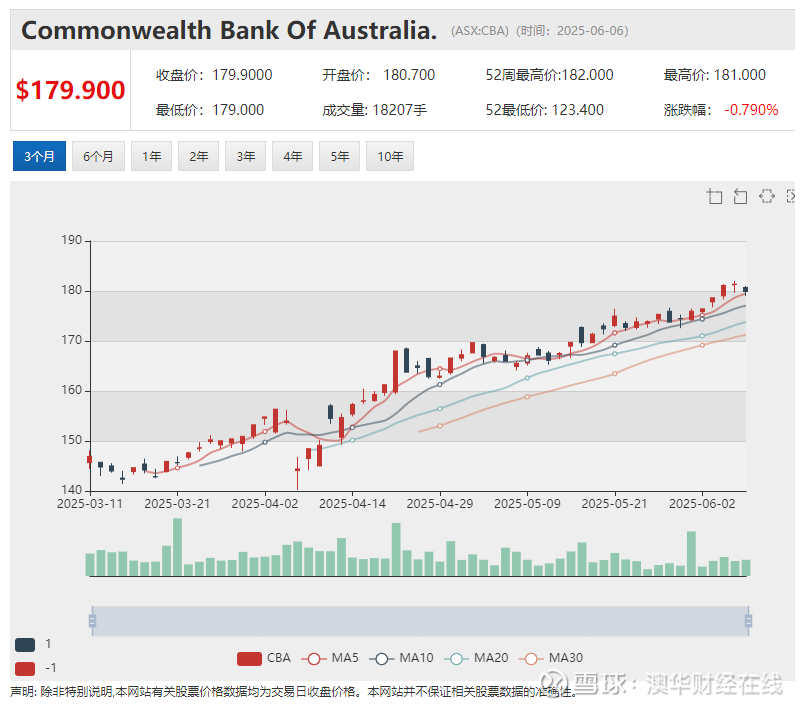Click the (ASX:CBA) ticker label
The height and width of the screenshot is (709, 807).
pos(480,31)
